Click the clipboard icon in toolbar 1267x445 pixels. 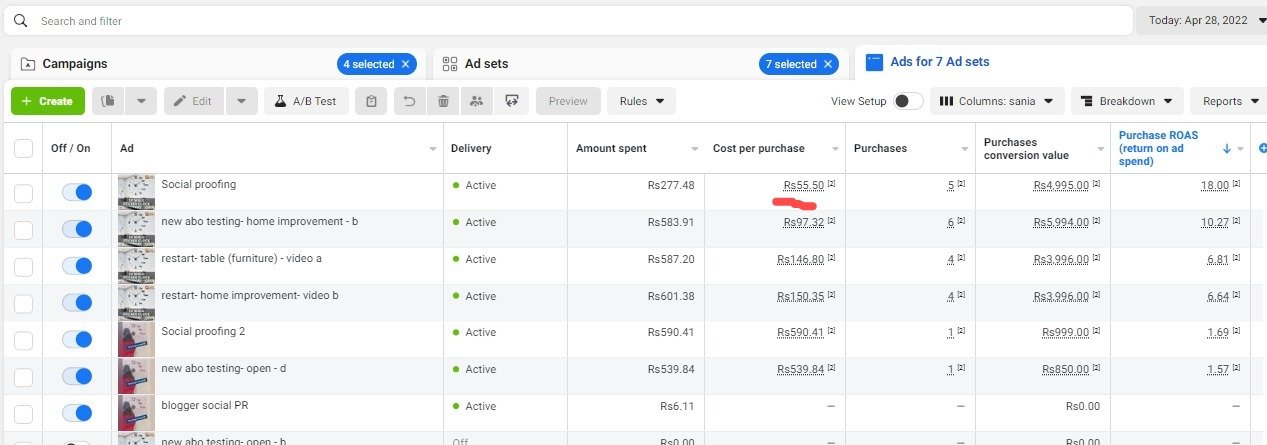click(371, 101)
